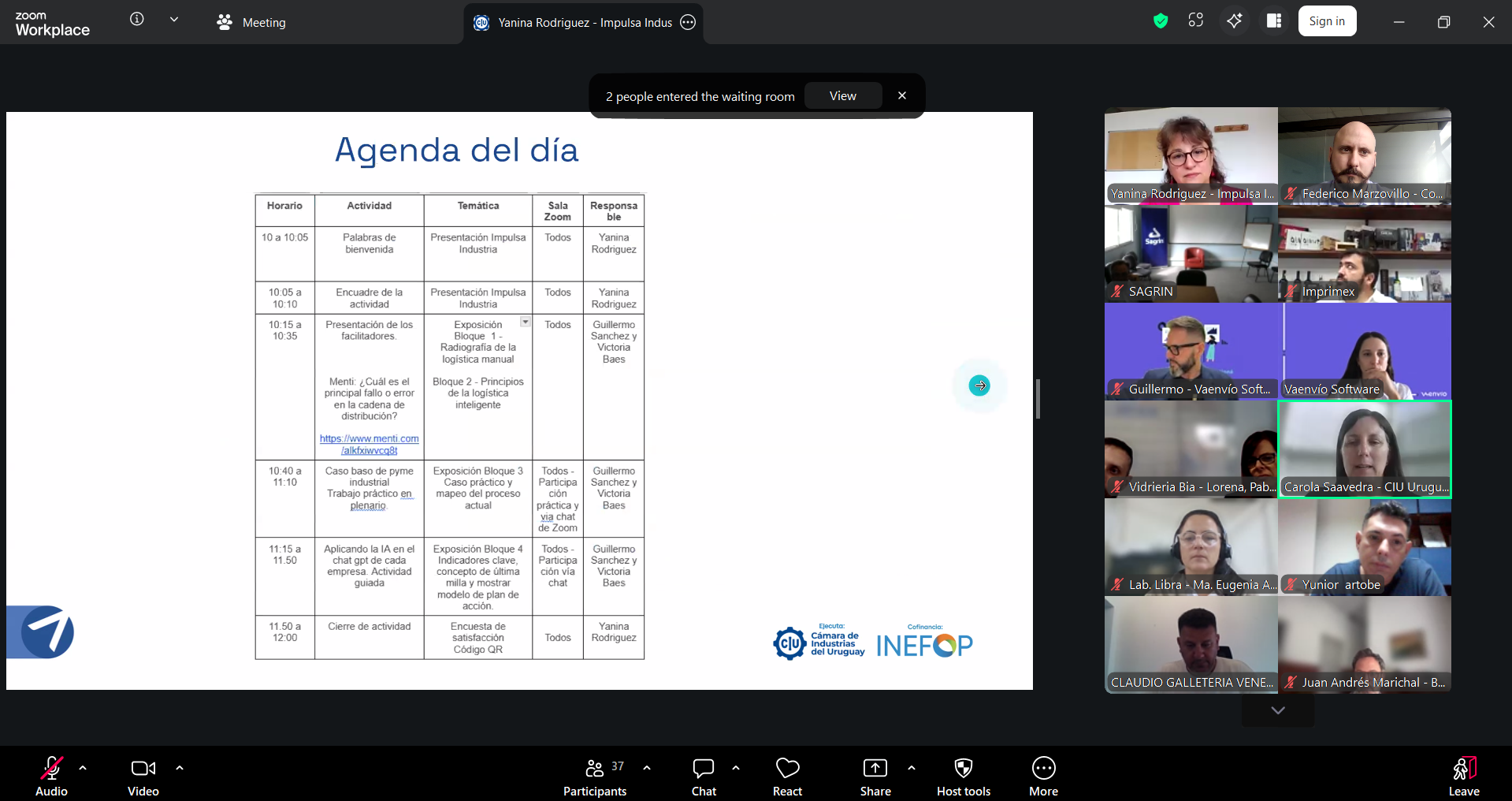The image size is (1512, 801).
Task: Toggle the camera with Video button
Action: (143, 777)
